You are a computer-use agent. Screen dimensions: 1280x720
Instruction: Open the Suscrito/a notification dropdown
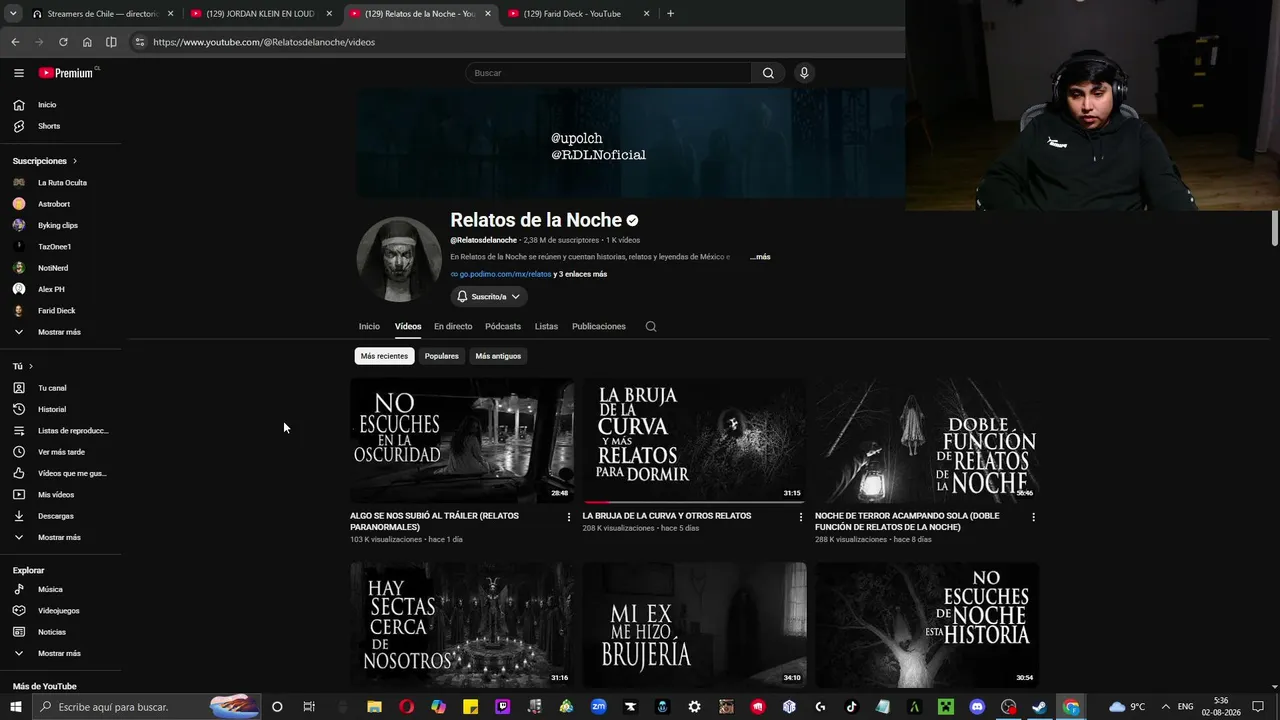coord(489,296)
